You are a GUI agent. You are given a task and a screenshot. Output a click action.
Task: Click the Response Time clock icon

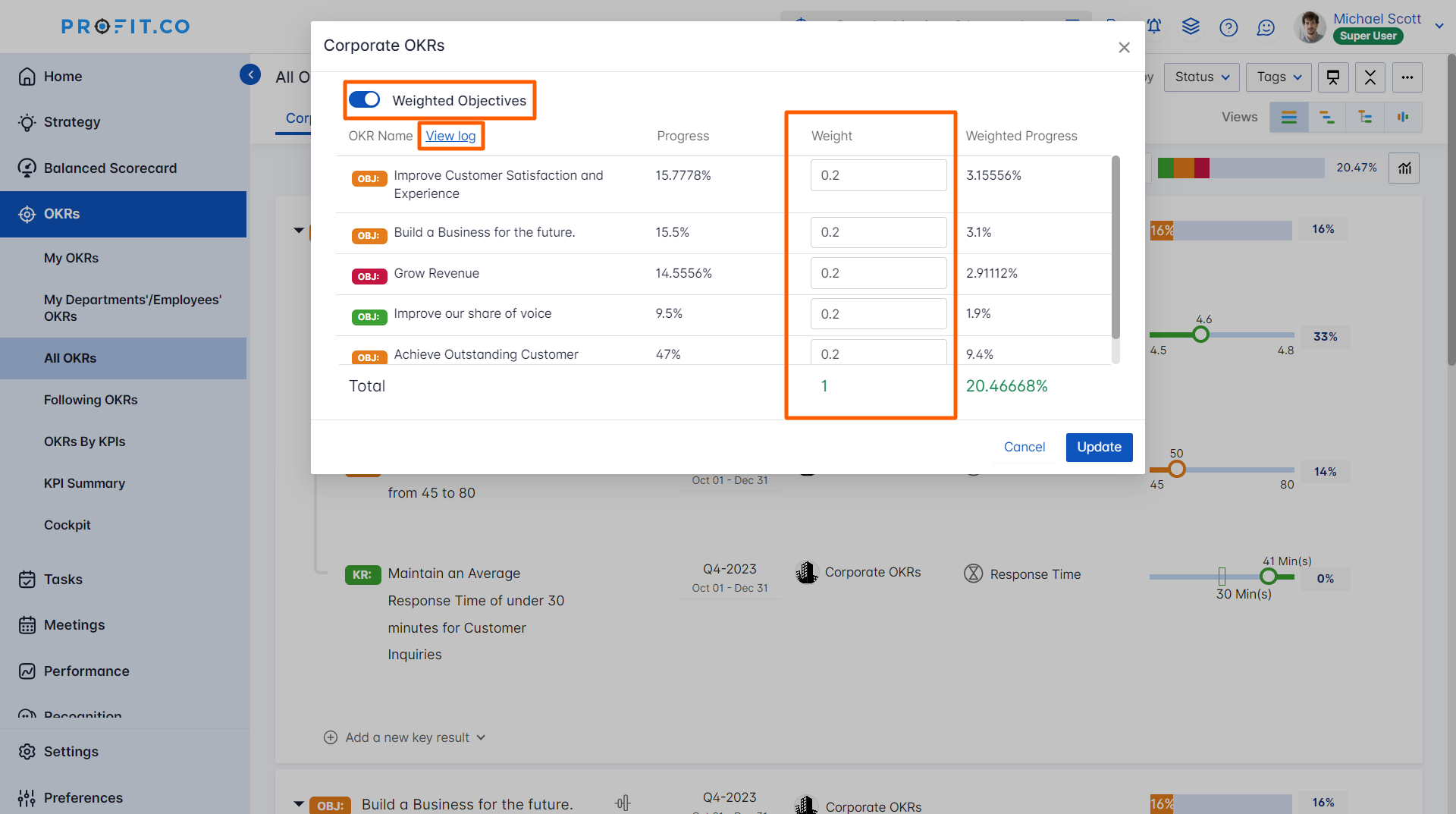974,574
